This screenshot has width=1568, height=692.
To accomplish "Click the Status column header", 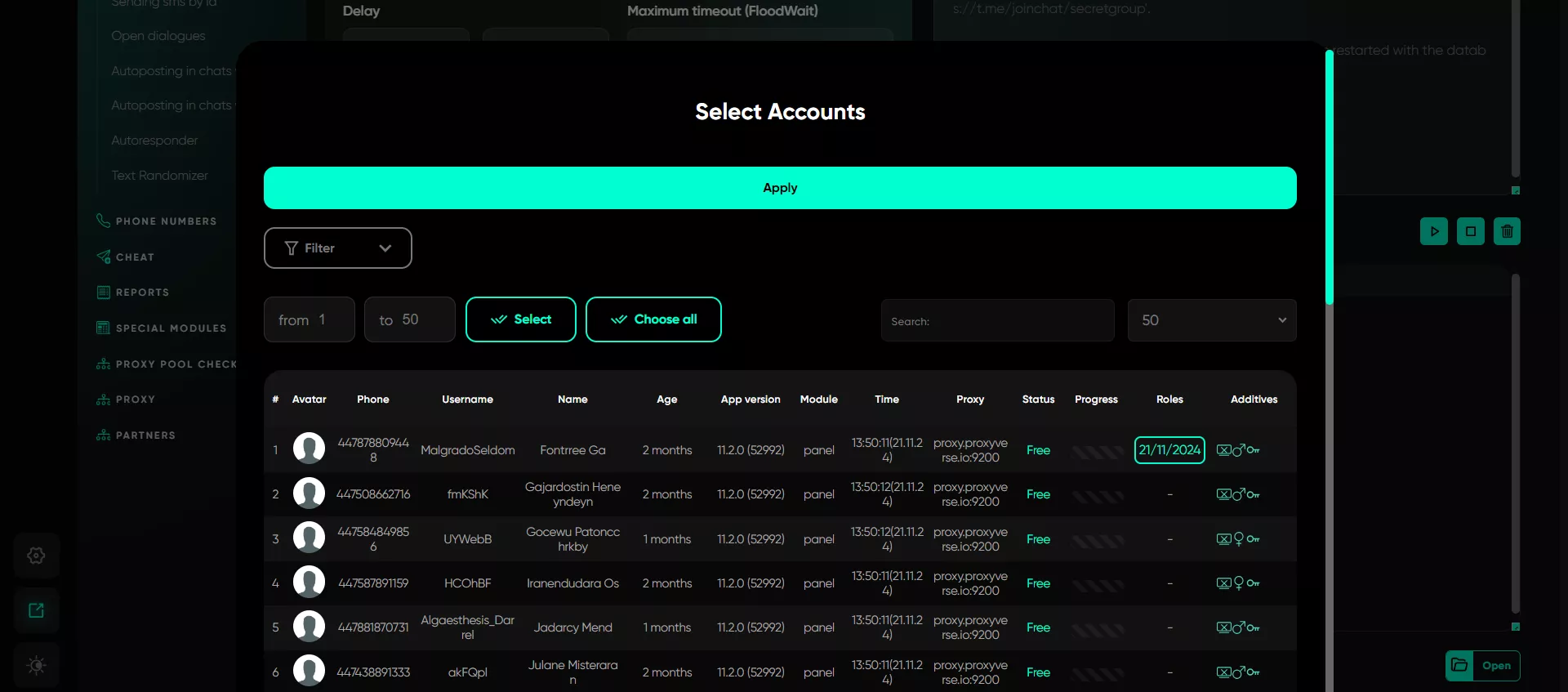I will [1038, 400].
